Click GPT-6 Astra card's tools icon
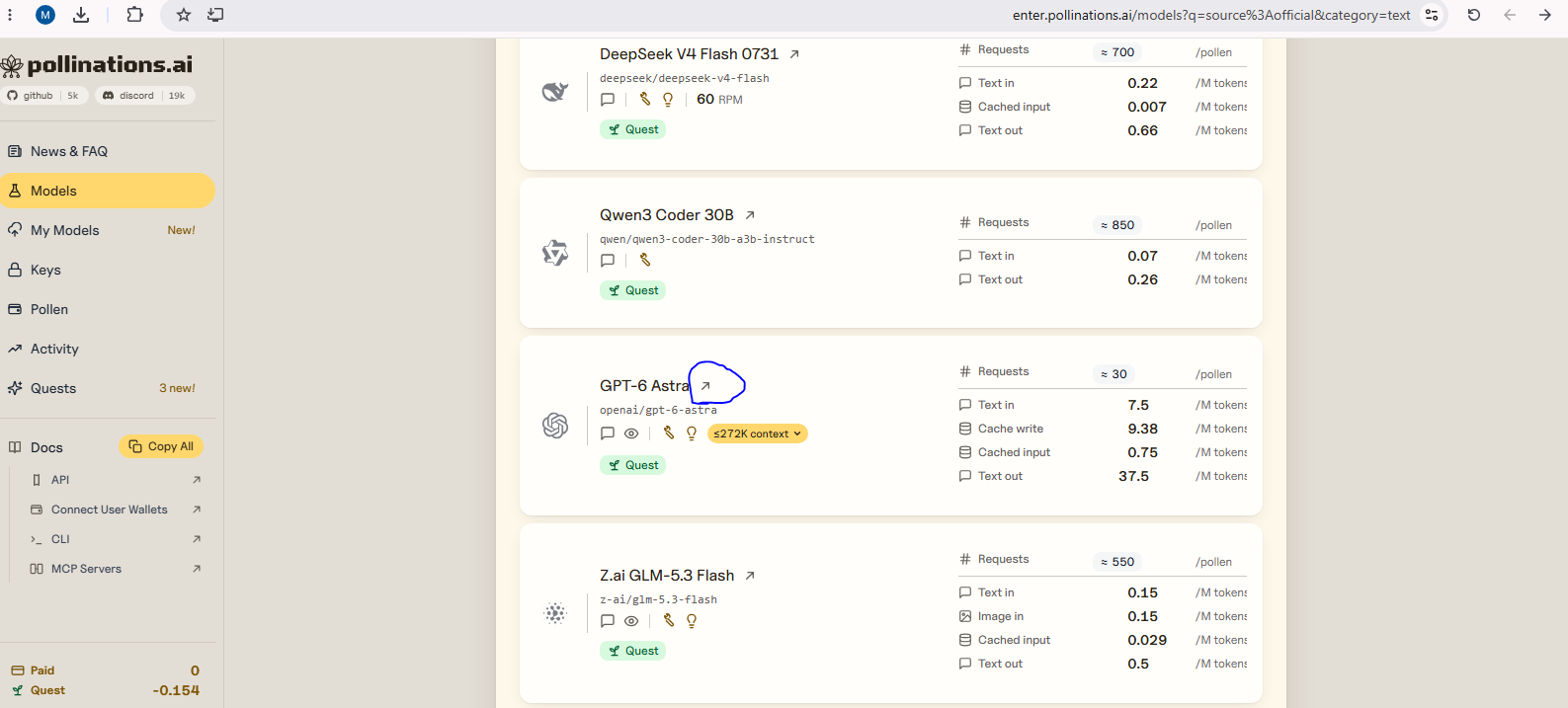The image size is (1568, 708). point(669,433)
